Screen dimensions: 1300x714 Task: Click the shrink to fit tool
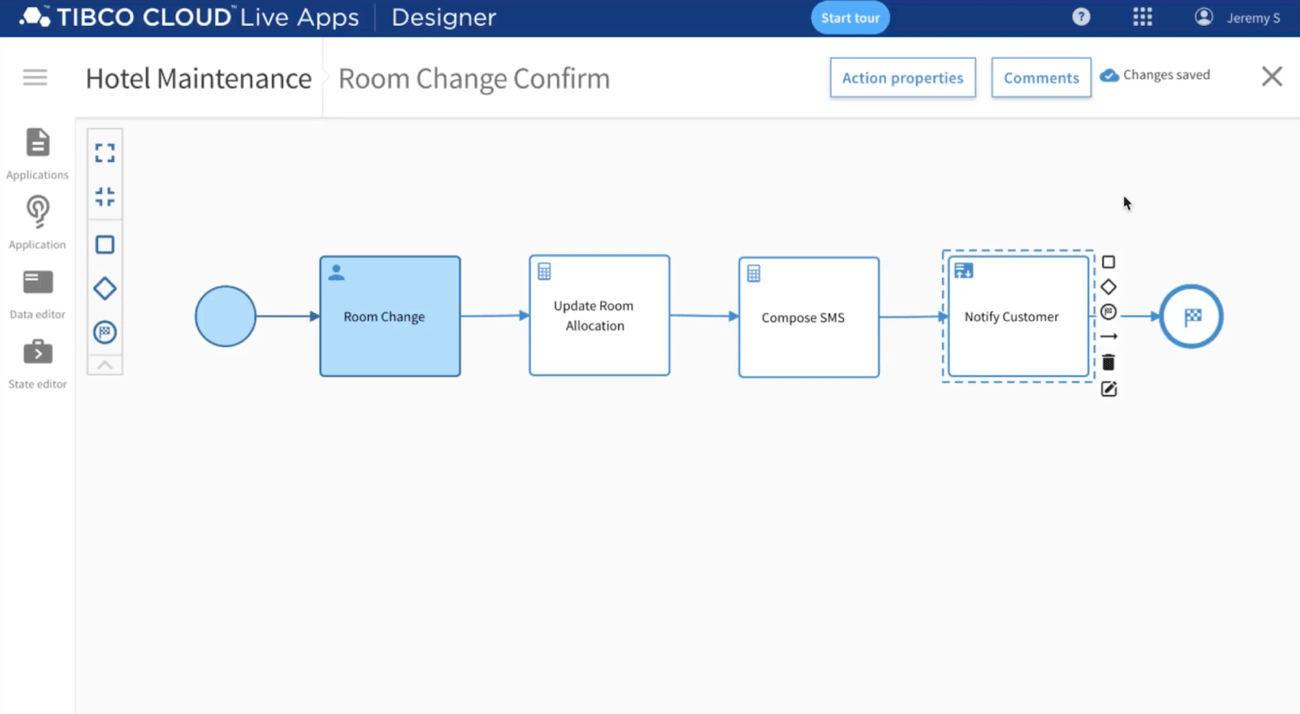[105, 197]
